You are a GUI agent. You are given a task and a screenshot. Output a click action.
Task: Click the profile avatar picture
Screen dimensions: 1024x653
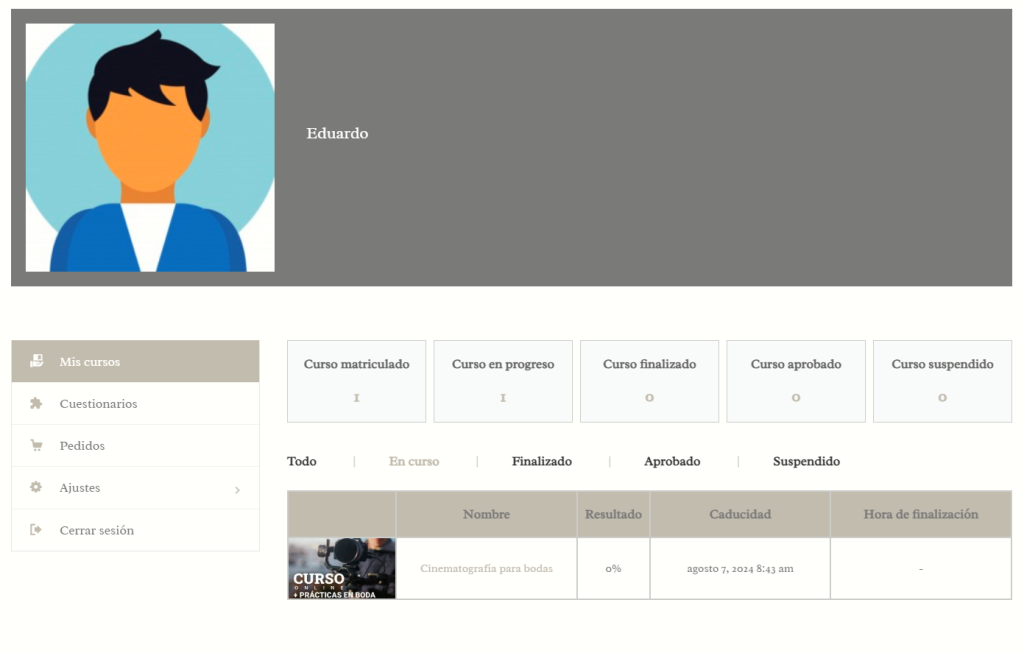point(148,148)
